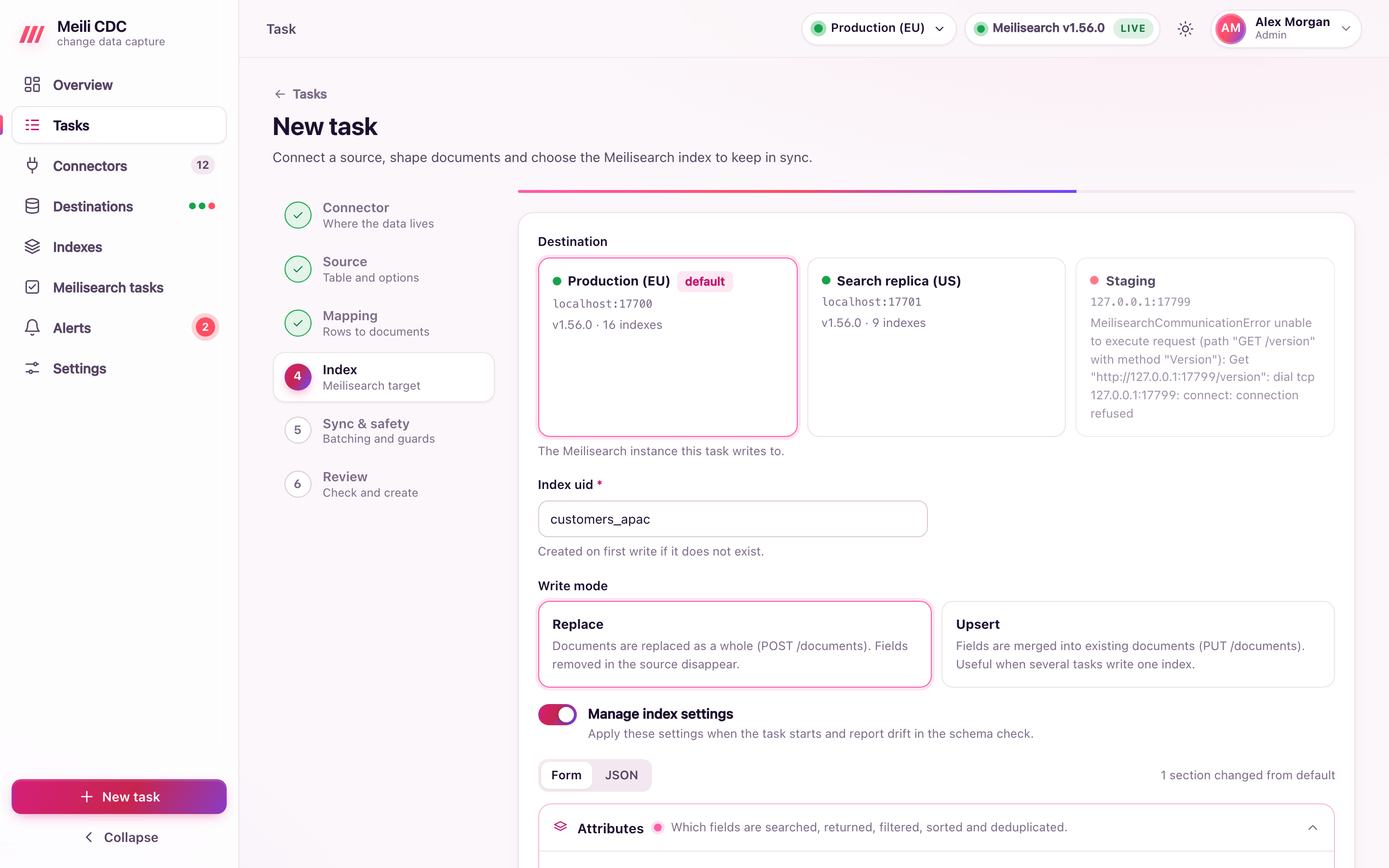Switch to the Form tab
Image resolution: width=1389 pixels, height=868 pixels.
click(566, 775)
